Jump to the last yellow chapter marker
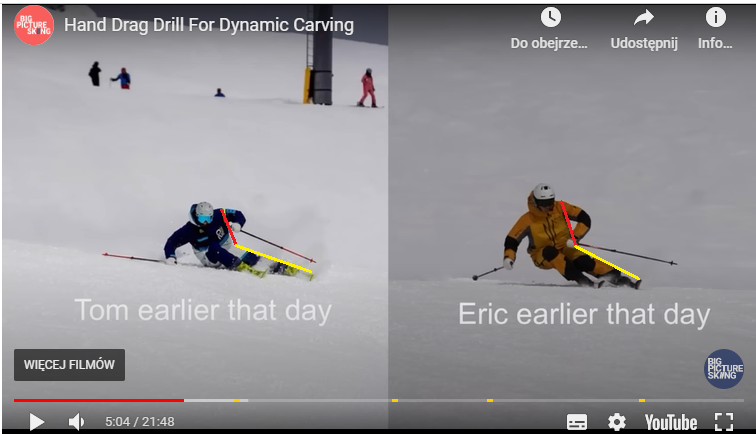756x434 pixels. (642, 400)
